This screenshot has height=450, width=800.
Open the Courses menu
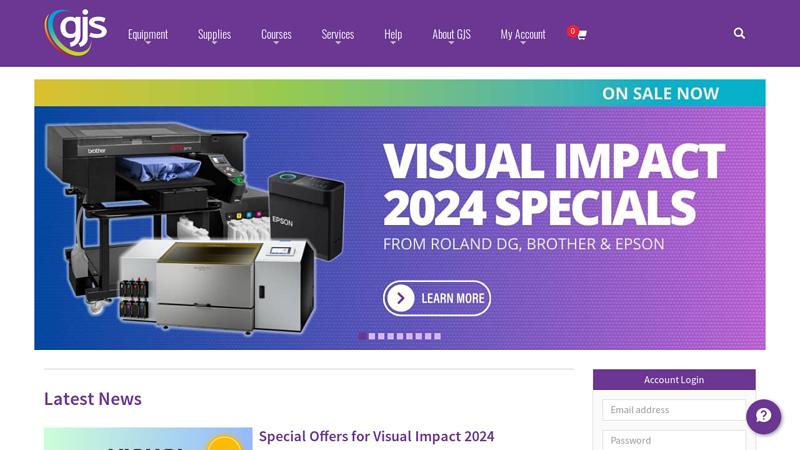[x=276, y=35]
